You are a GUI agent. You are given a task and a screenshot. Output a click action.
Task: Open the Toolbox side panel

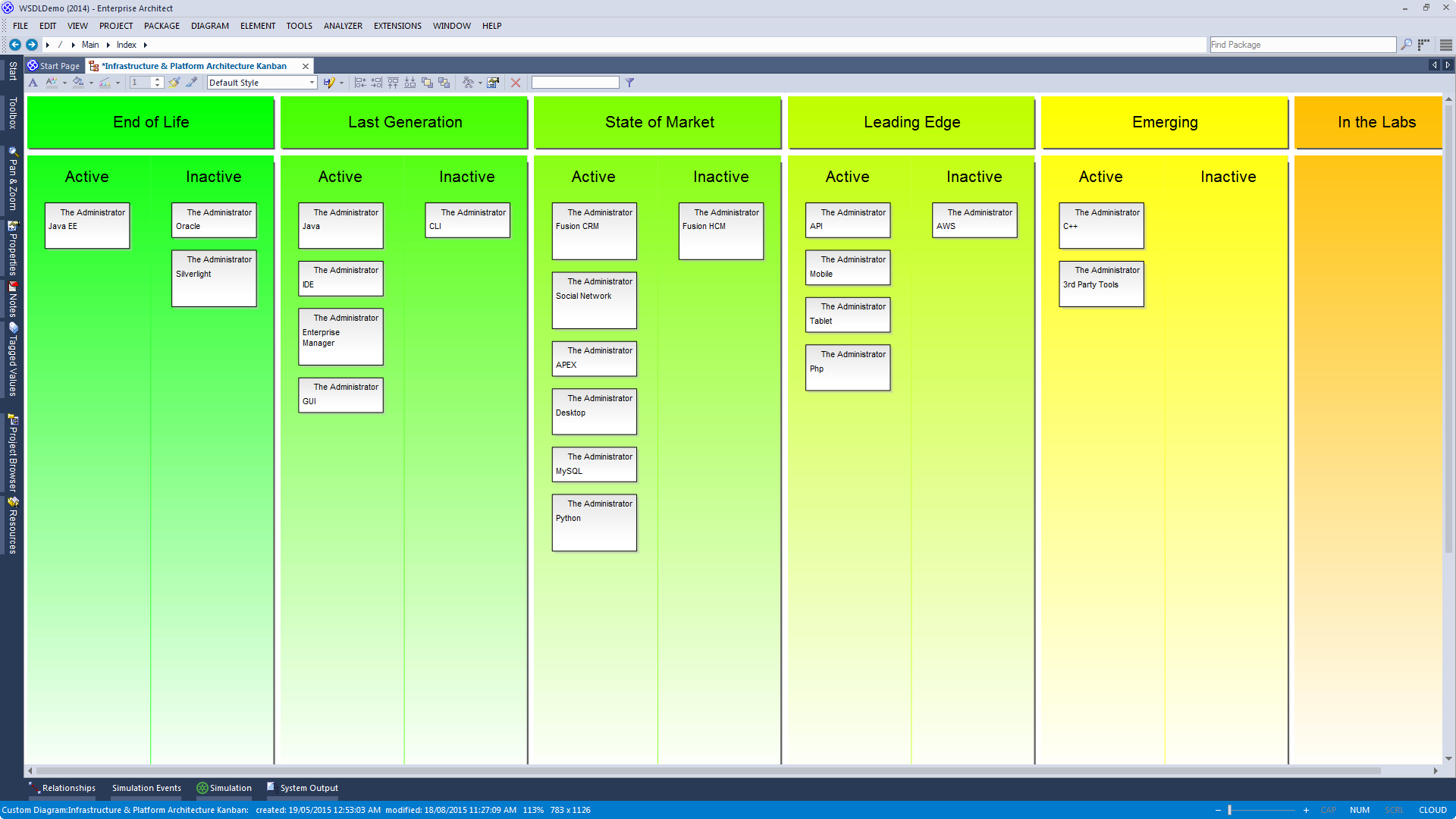pyautogui.click(x=13, y=113)
